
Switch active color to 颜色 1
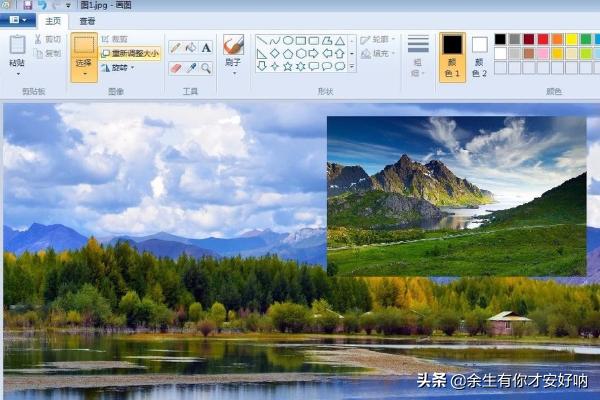tap(452, 55)
